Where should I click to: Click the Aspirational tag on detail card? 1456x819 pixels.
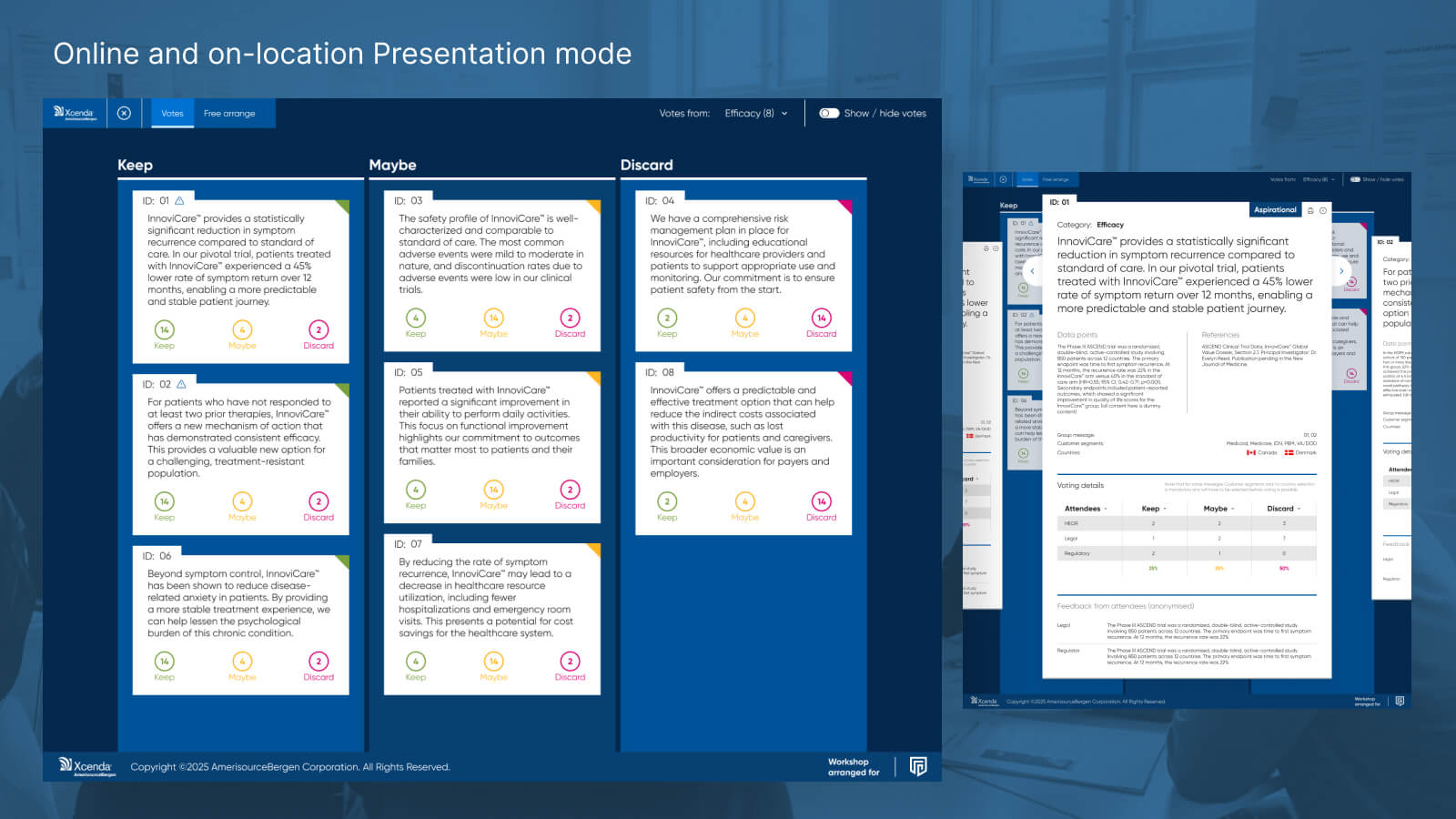tap(1275, 210)
